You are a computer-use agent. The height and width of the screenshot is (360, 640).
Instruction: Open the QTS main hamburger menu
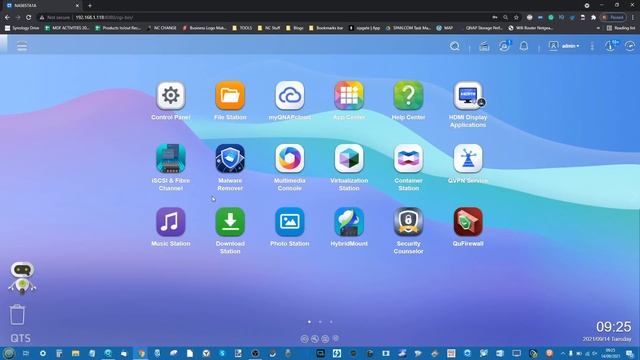pos(22,47)
